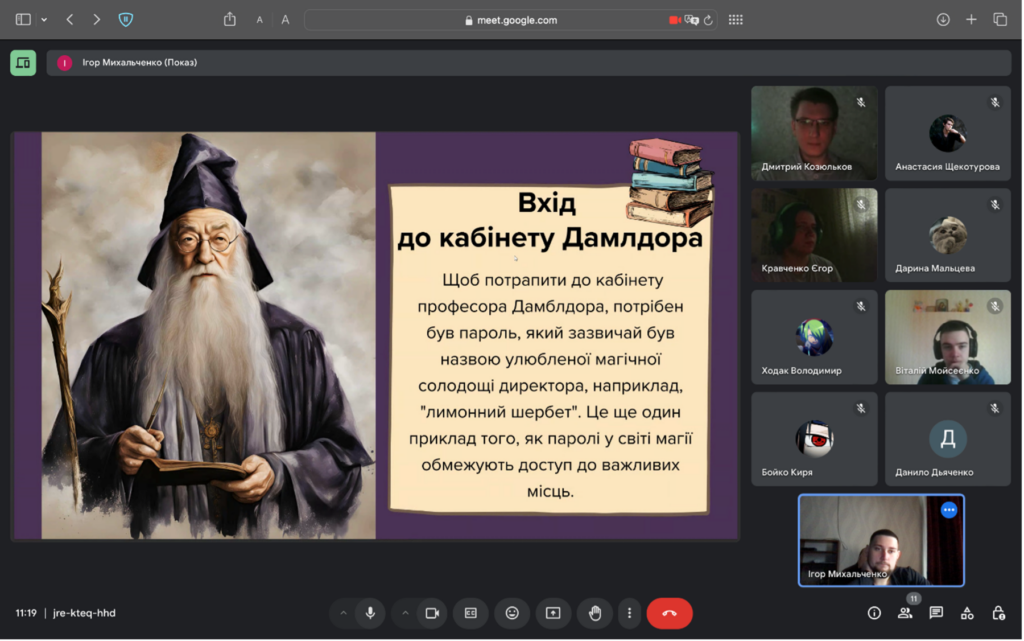Open the privacy shield report
Viewport: 1024px width, 641px height.
pyautogui.click(x=125, y=20)
